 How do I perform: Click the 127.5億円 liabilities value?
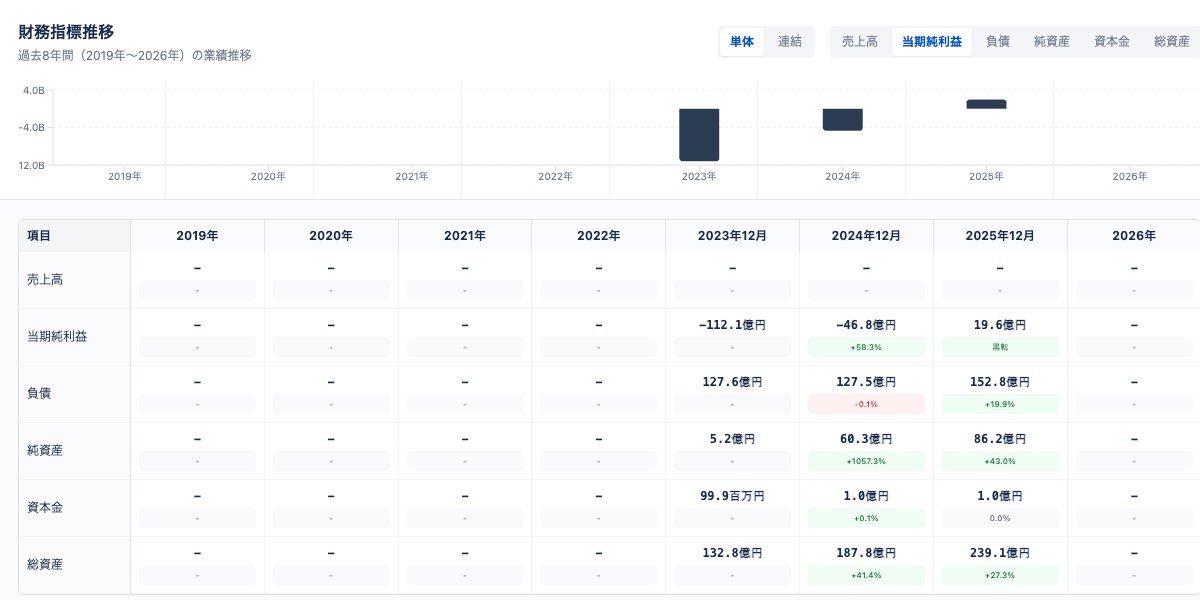866,382
